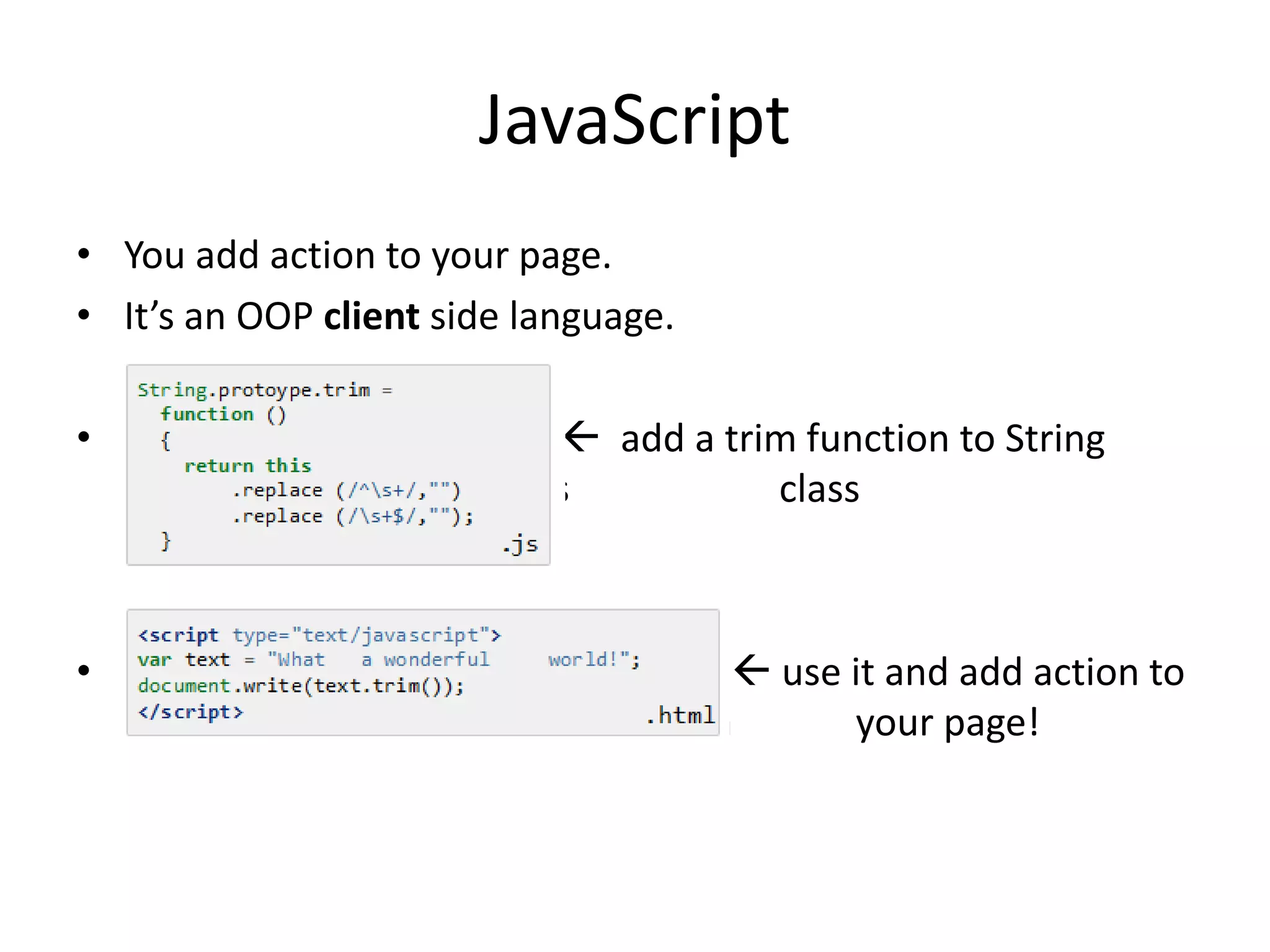The image size is (1270, 952).
Task: Click the bold word 'client'
Action: click(x=371, y=316)
